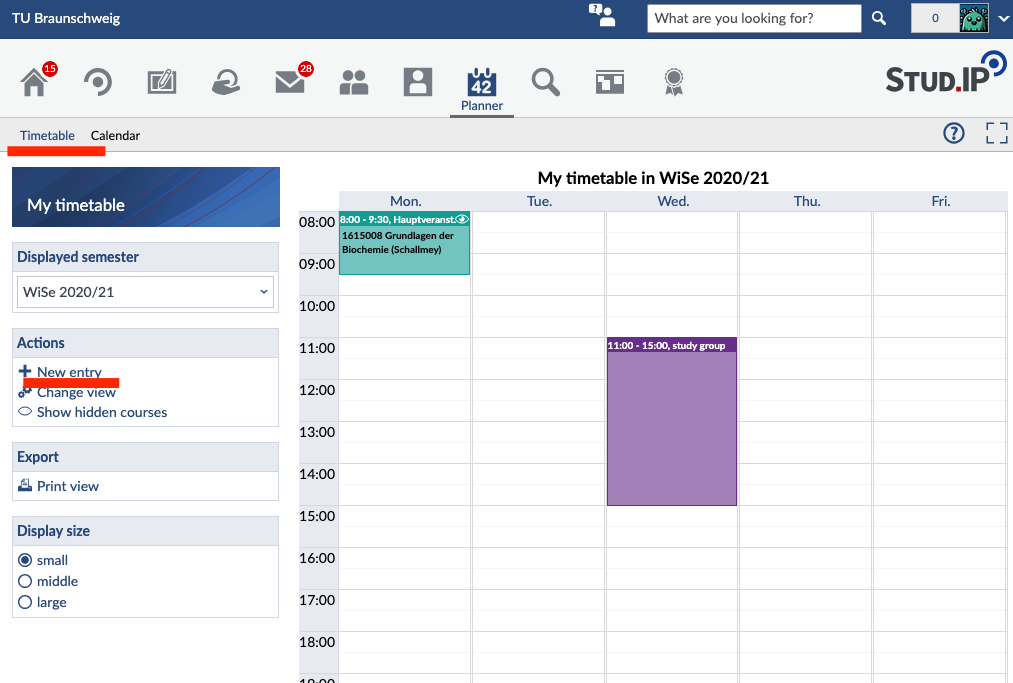Open the notepad-with-pencil icon
Screen dimensions: 1013x683
pos(162,82)
